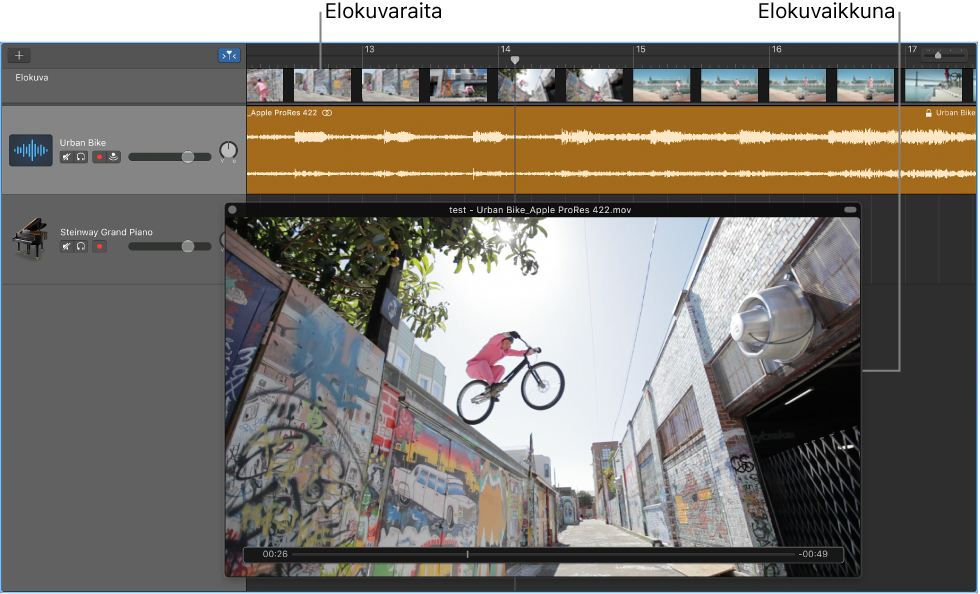Click the Urban Bike volume slider knob
Image resolution: width=980 pixels, height=594 pixels.
pyautogui.click(x=187, y=157)
